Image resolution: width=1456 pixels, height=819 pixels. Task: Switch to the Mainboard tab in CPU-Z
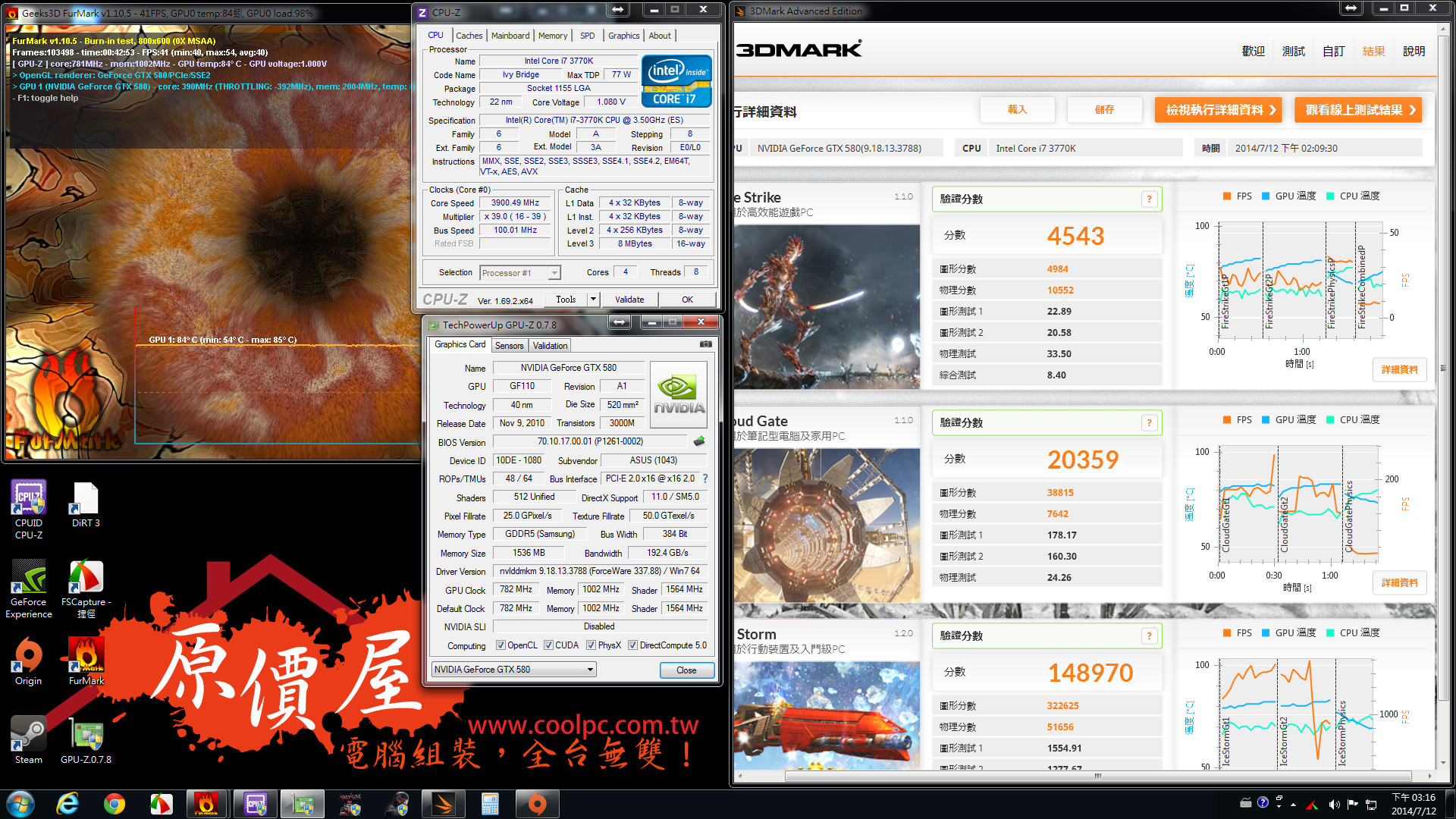click(510, 36)
